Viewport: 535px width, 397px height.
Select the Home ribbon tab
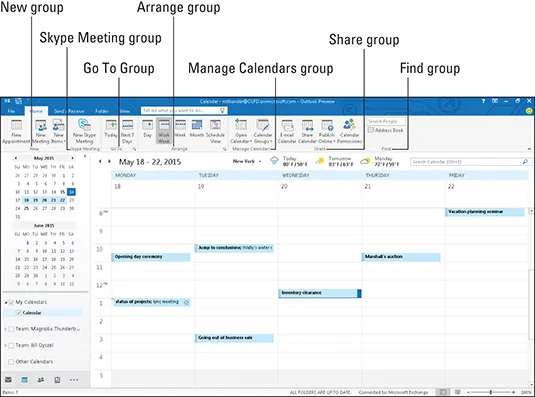coord(36,111)
